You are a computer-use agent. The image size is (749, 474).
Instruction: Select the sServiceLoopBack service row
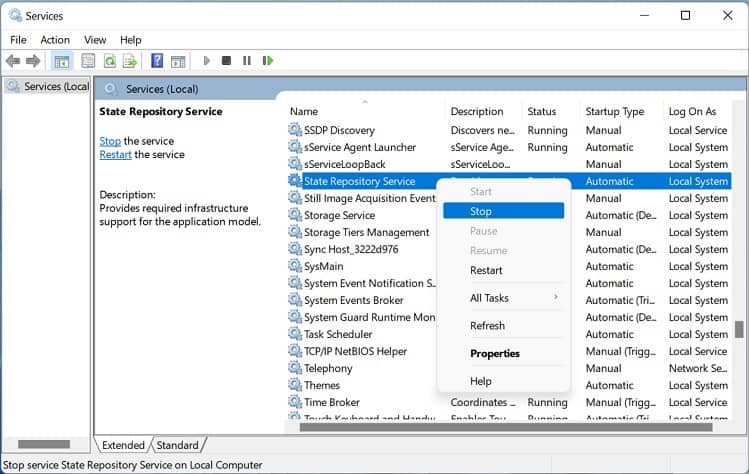(509, 164)
